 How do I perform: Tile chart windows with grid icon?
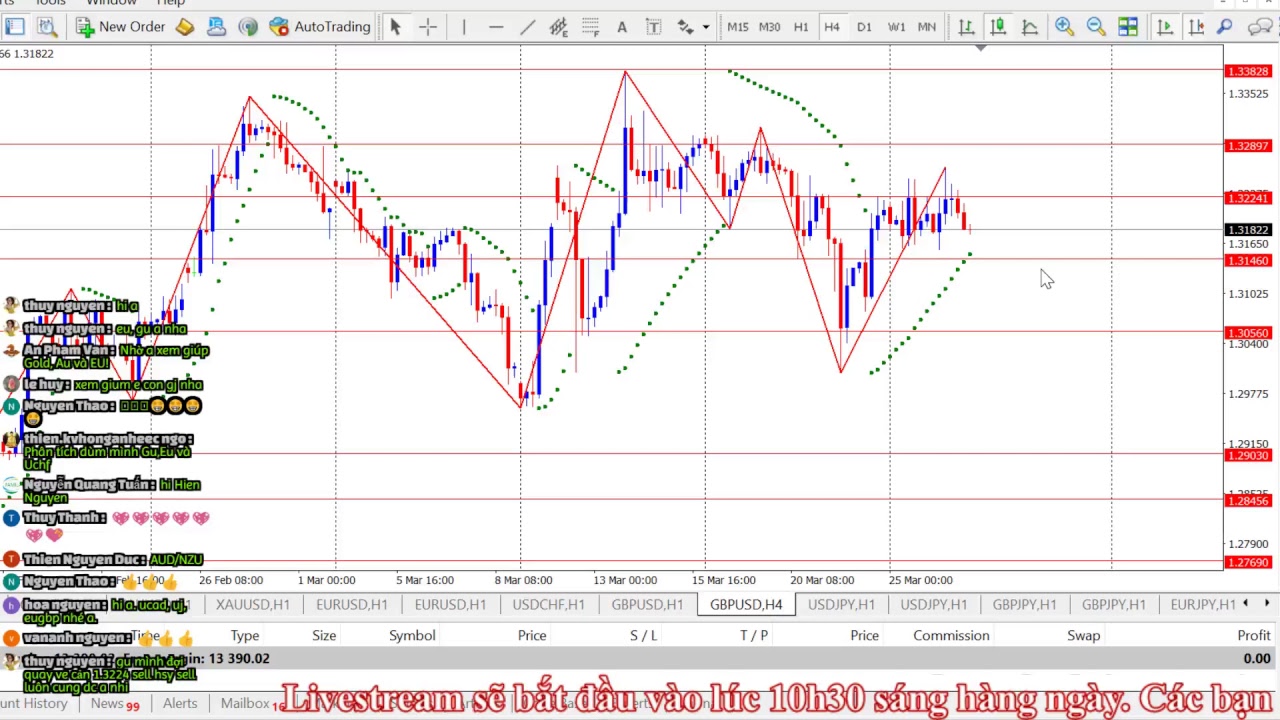click(x=1128, y=27)
